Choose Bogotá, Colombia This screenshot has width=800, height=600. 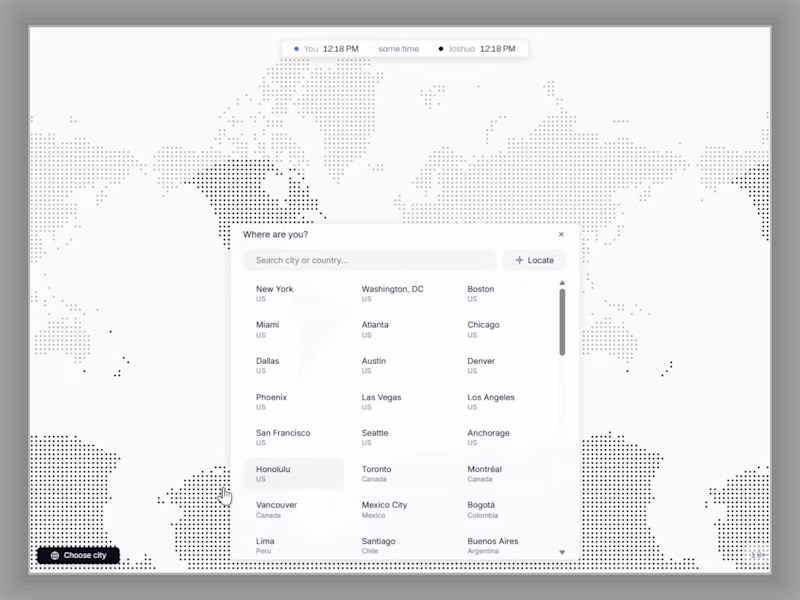tap(505, 509)
